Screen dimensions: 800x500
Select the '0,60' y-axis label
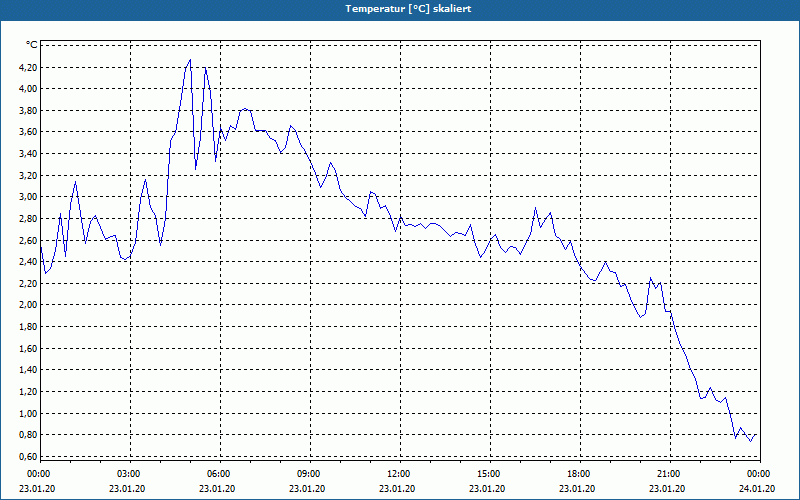tap(28, 456)
